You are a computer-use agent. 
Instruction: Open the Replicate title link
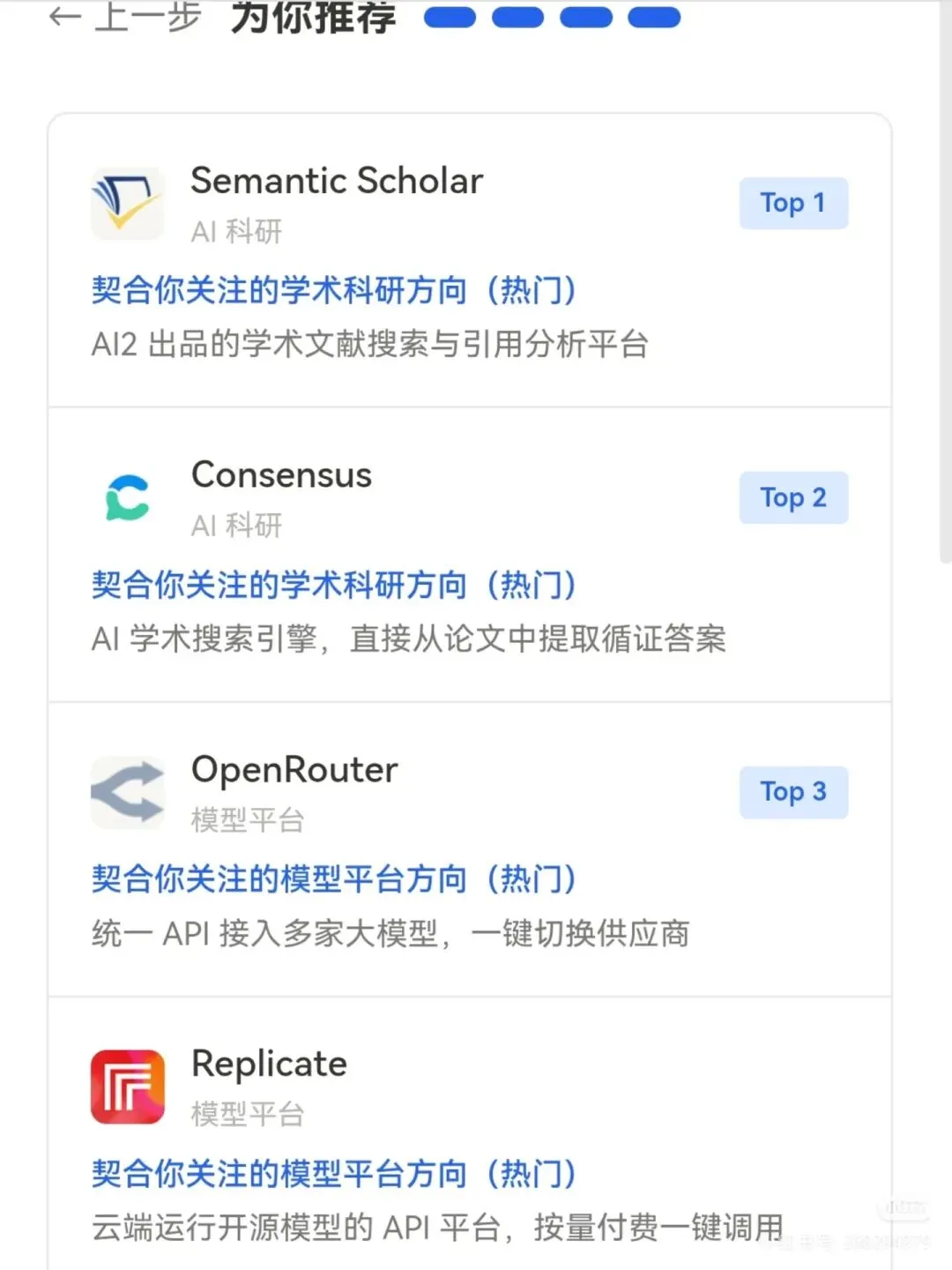click(269, 1064)
